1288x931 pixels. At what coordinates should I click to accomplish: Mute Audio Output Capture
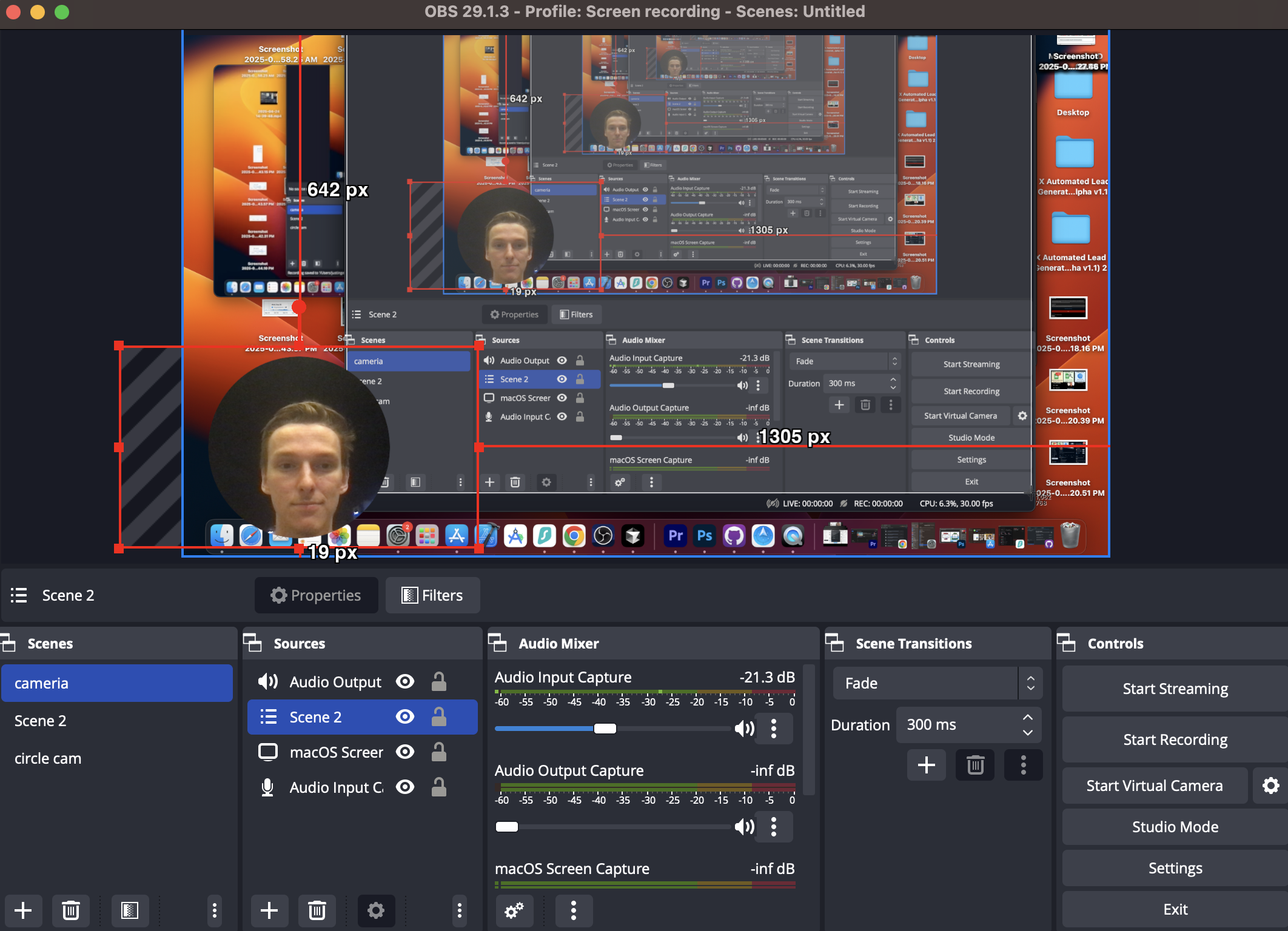(744, 826)
